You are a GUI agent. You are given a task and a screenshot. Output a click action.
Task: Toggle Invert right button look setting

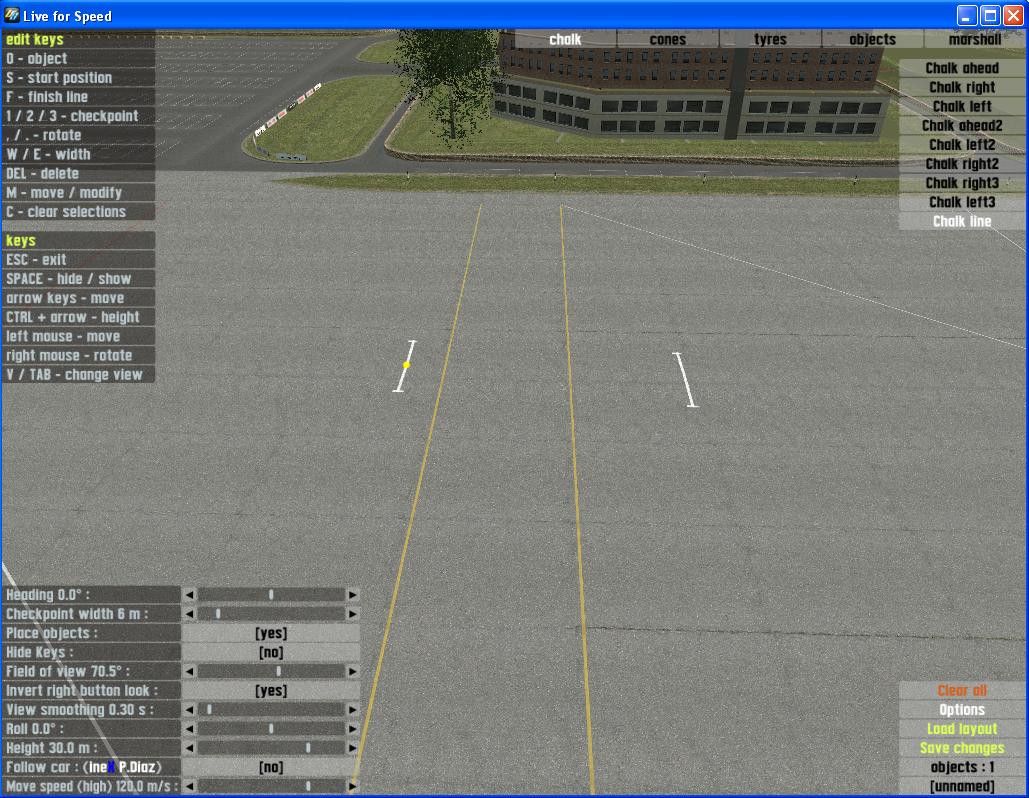270,690
